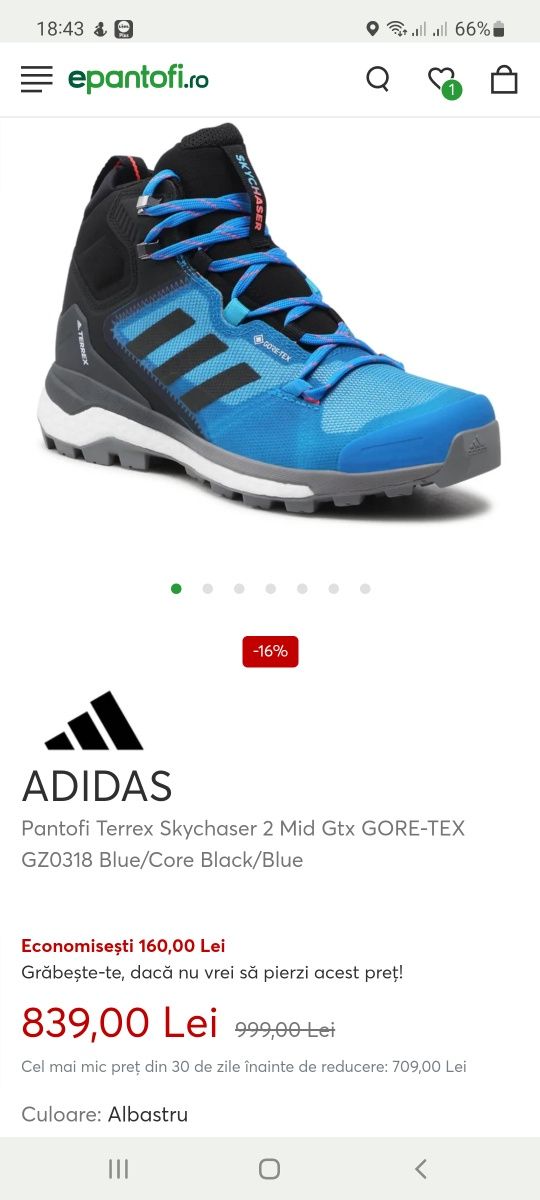Image resolution: width=540 pixels, height=1200 pixels.
Task: Open the wishlist heart icon
Action: [442, 80]
